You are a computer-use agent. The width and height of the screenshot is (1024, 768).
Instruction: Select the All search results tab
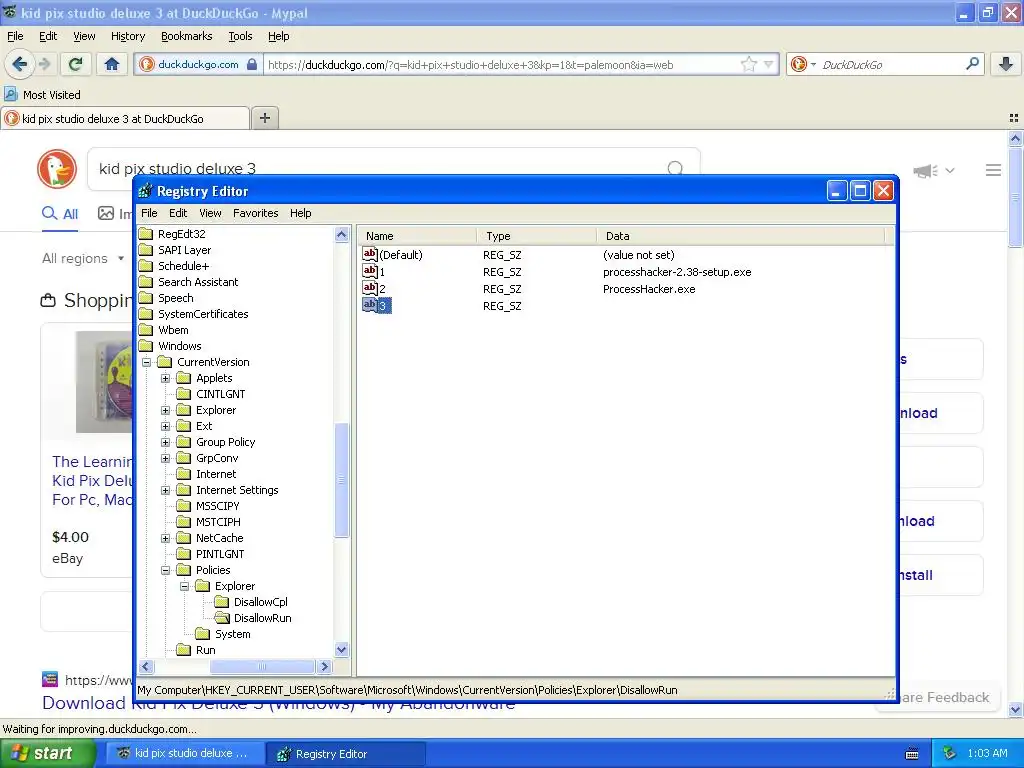click(60, 214)
